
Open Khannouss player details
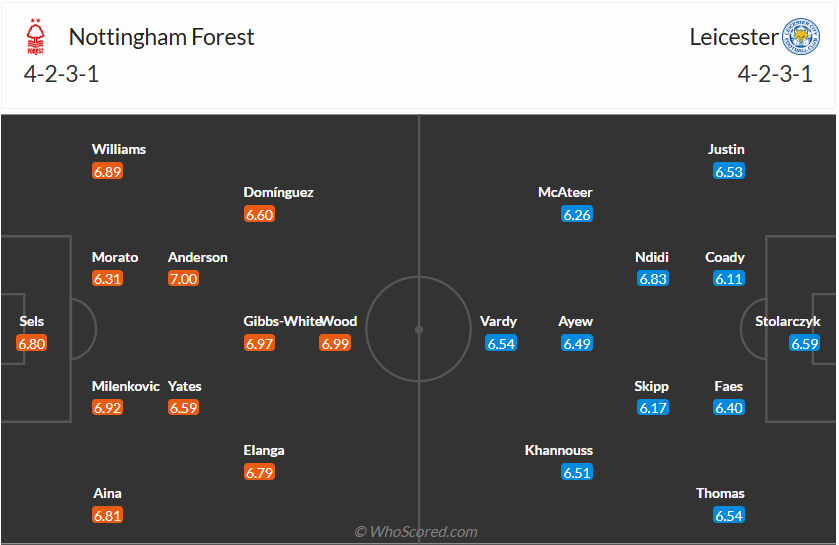pyautogui.click(x=558, y=451)
